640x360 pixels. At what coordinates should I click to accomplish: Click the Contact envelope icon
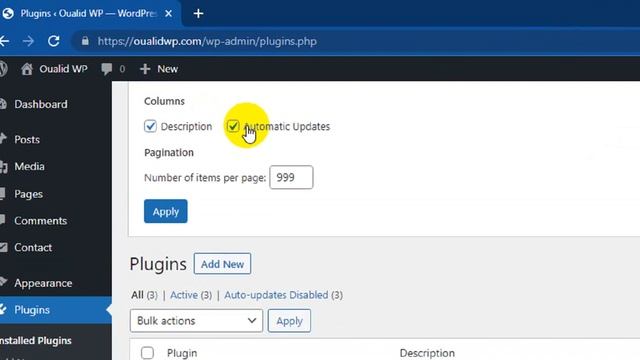tap(4, 247)
